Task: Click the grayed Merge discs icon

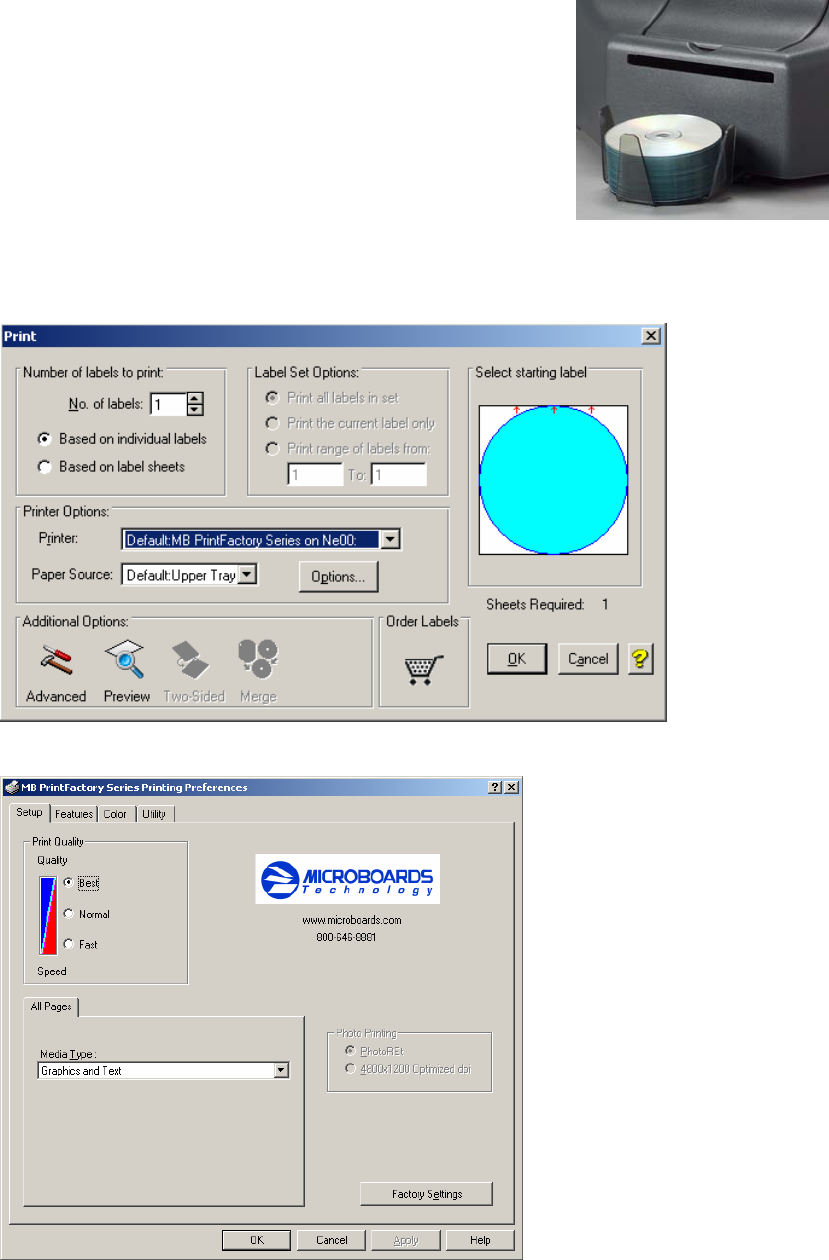Action: [258, 659]
